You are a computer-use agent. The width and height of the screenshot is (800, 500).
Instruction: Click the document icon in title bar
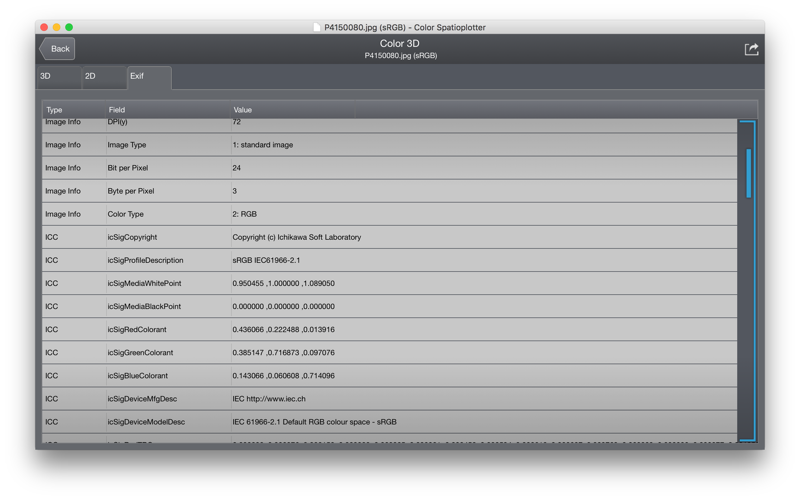tap(316, 27)
